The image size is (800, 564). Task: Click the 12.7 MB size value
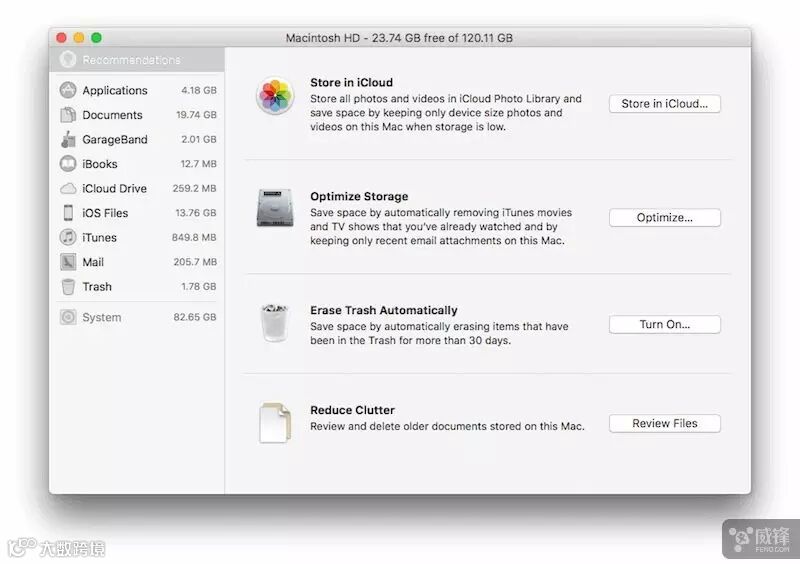(x=198, y=164)
